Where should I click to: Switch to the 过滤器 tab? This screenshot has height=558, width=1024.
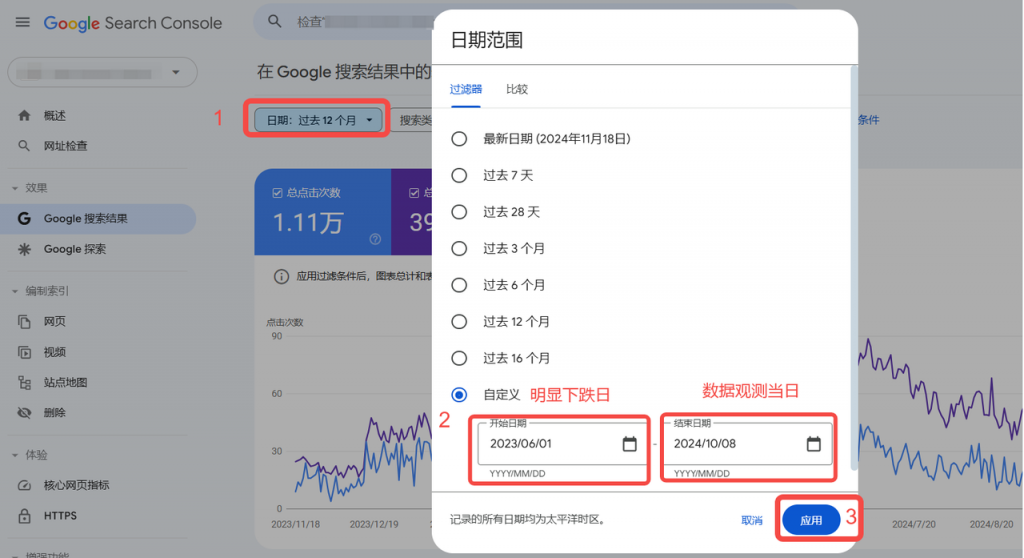tap(466, 90)
